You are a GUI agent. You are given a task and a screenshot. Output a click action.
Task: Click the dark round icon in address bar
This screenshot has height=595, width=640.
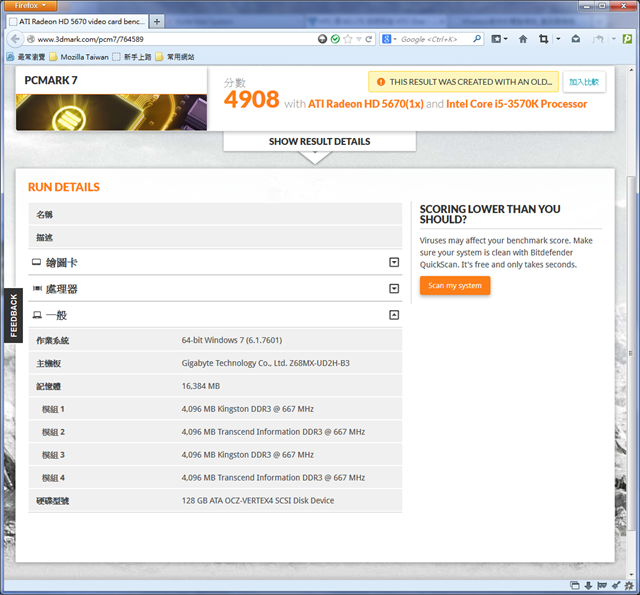[x=322, y=39]
